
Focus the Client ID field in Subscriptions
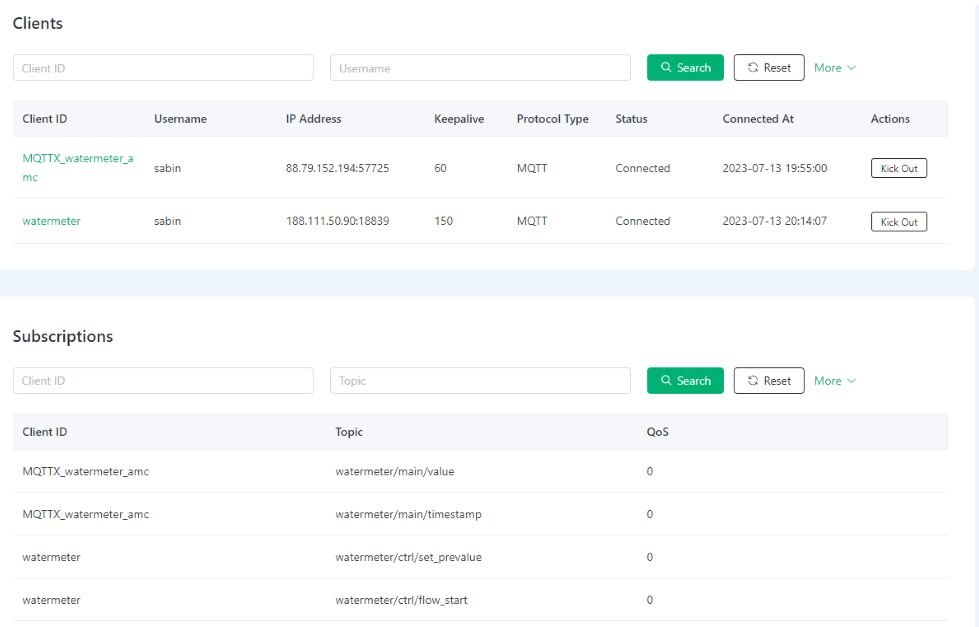point(163,381)
